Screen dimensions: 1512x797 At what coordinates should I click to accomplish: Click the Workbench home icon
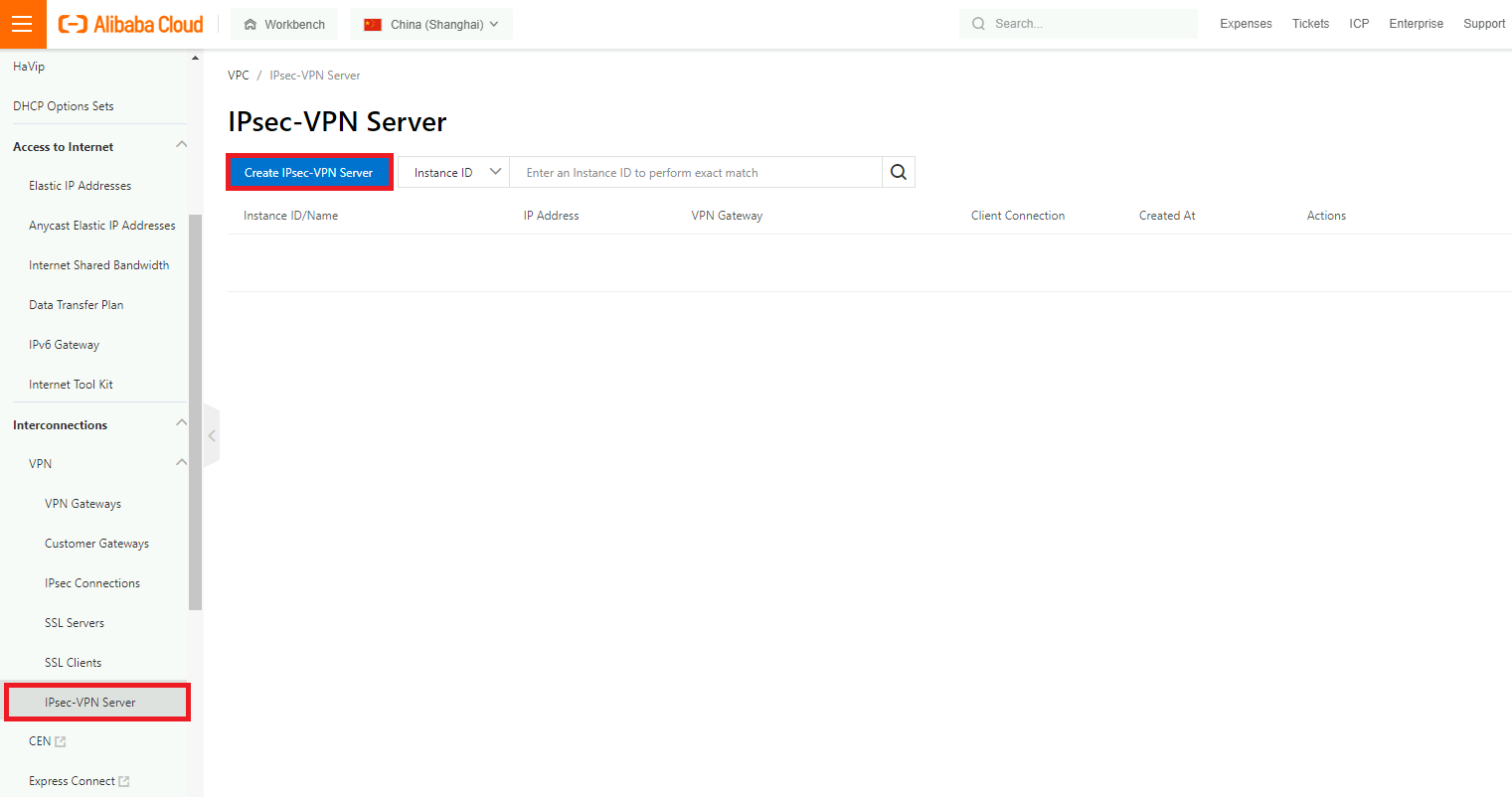251,24
